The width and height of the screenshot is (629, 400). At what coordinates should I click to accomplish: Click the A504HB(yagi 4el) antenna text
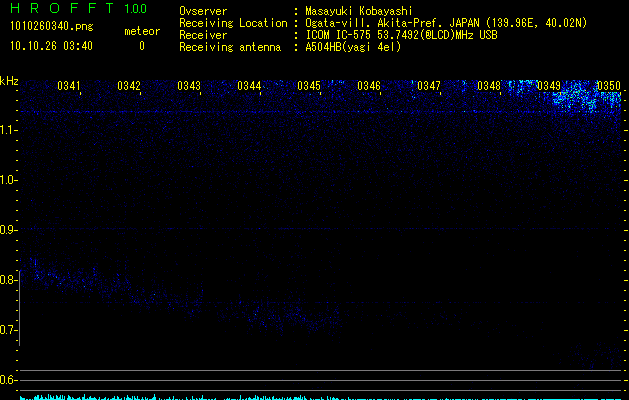click(x=353, y=47)
